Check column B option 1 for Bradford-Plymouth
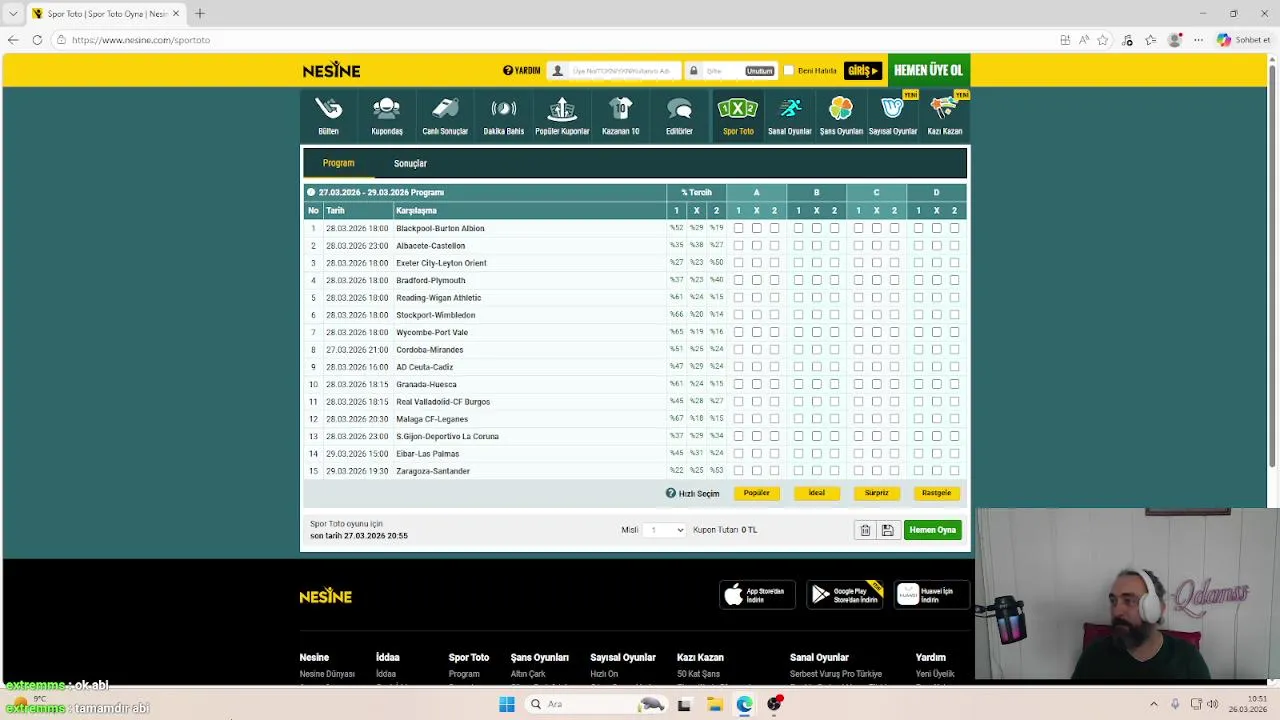The image size is (1280, 720). [x=798, y=280]
